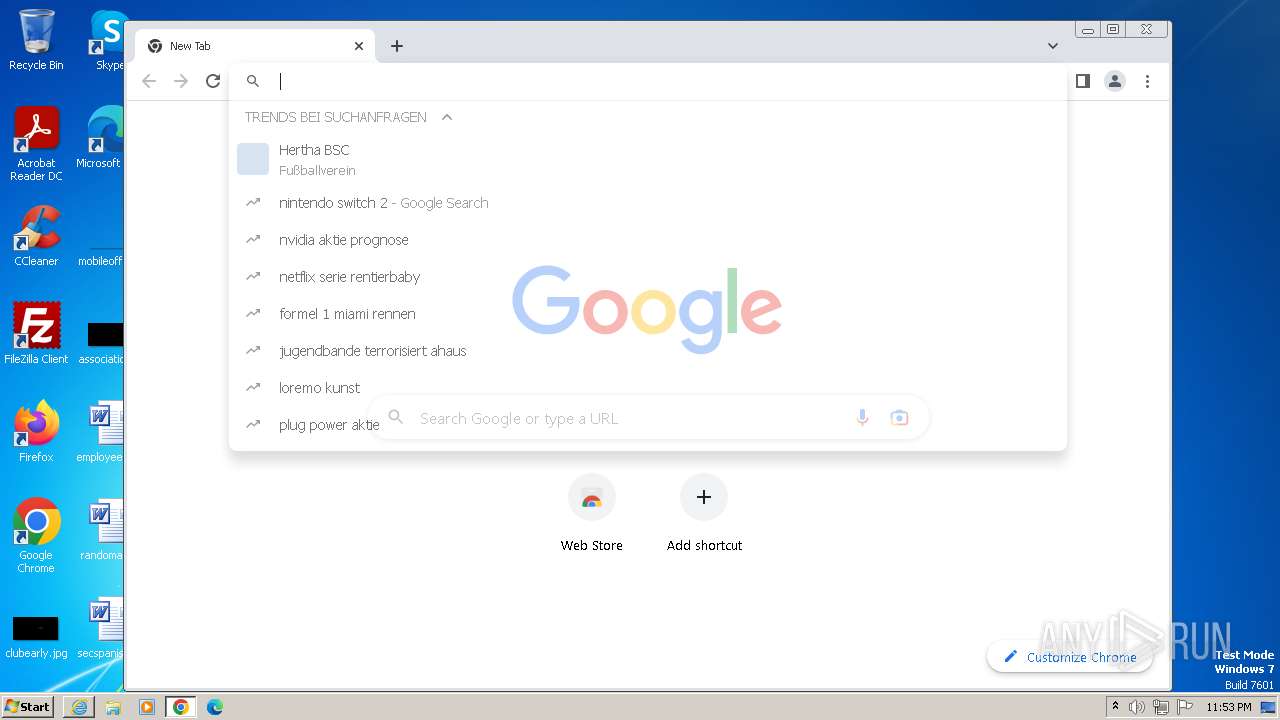Click the nintendo switch 2 trend arrow icon
The width and height of the screenshot is (1280, 720).
[253, 203]
